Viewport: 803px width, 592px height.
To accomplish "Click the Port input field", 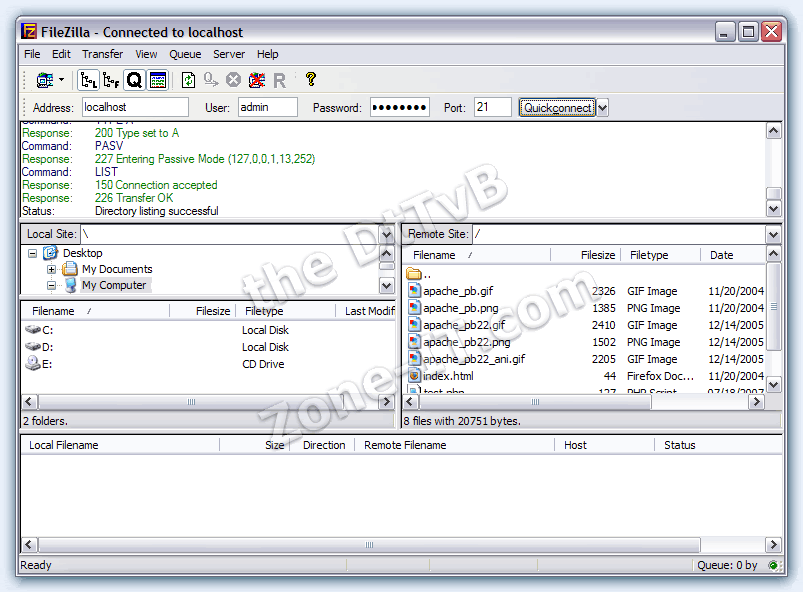I will pos(493,107).
